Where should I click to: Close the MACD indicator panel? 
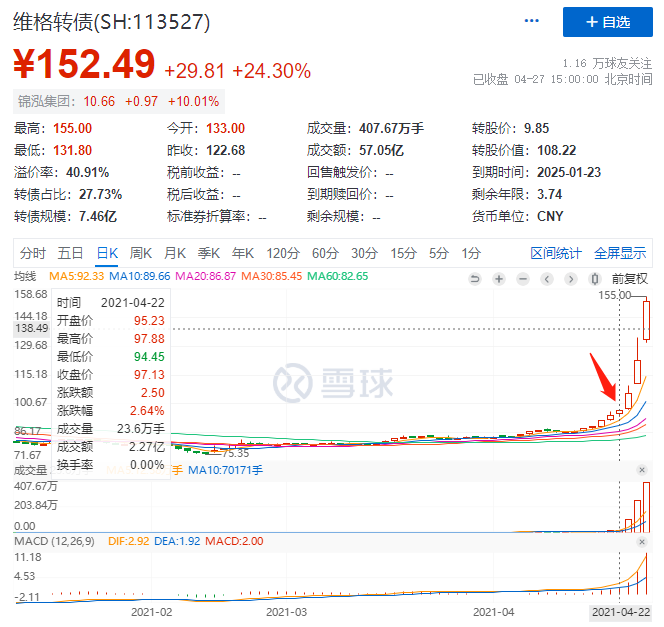point(642,541)
